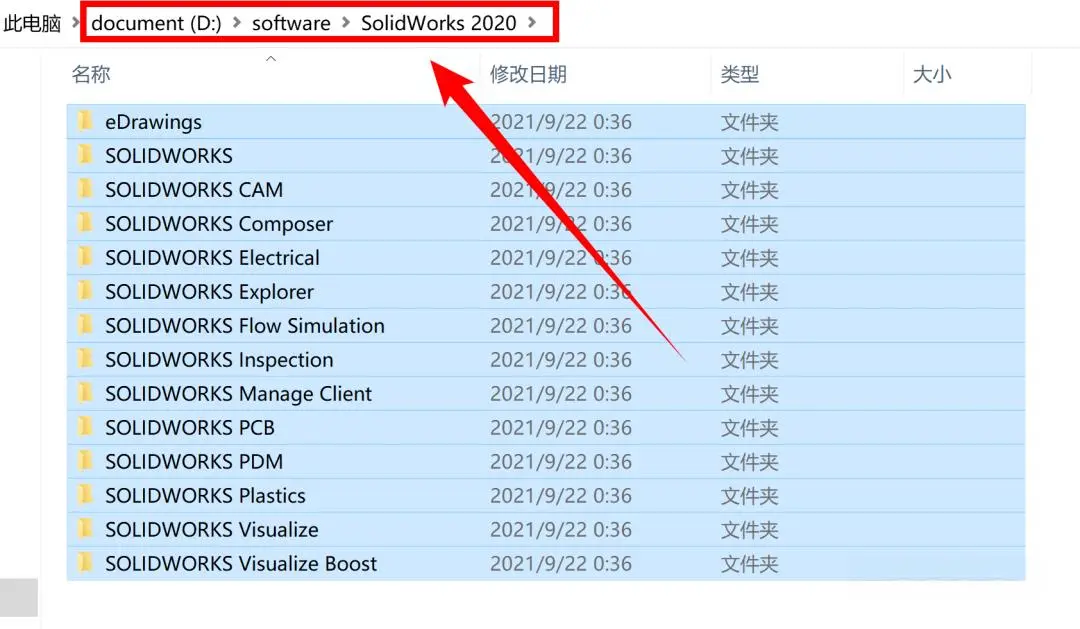Toggle sort direction arrow above 名称
This screenshot has width=1080, height=629.
pyautogui.click(x=271, y=59)
